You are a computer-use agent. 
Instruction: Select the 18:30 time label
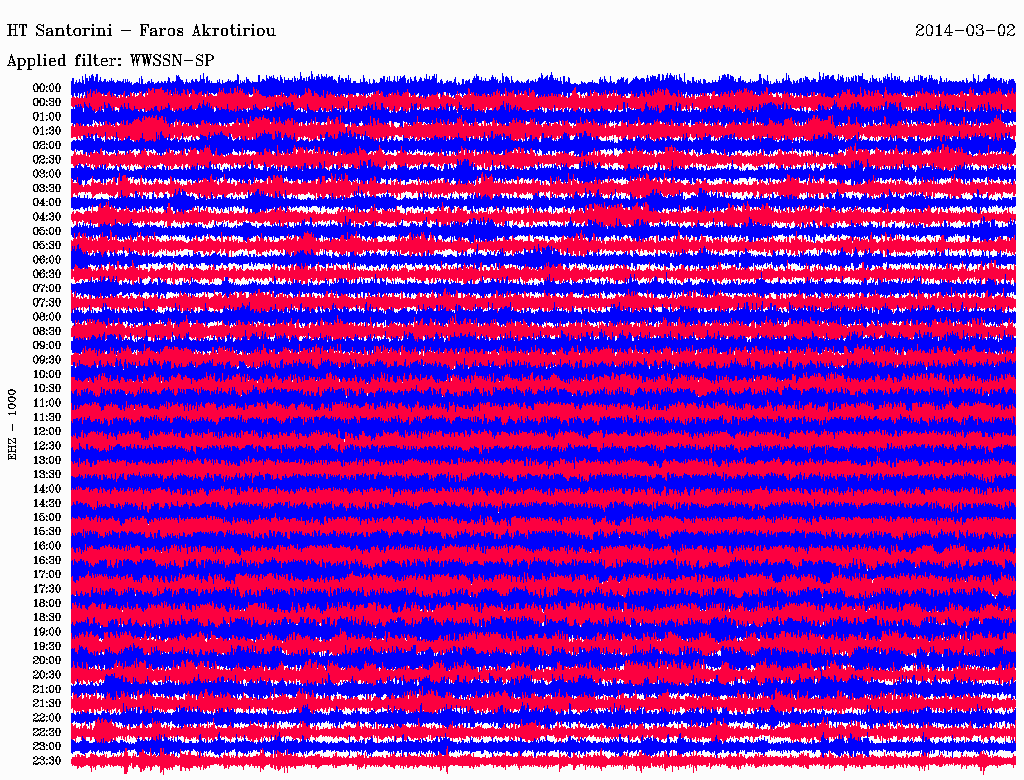[x=47, y=617]
